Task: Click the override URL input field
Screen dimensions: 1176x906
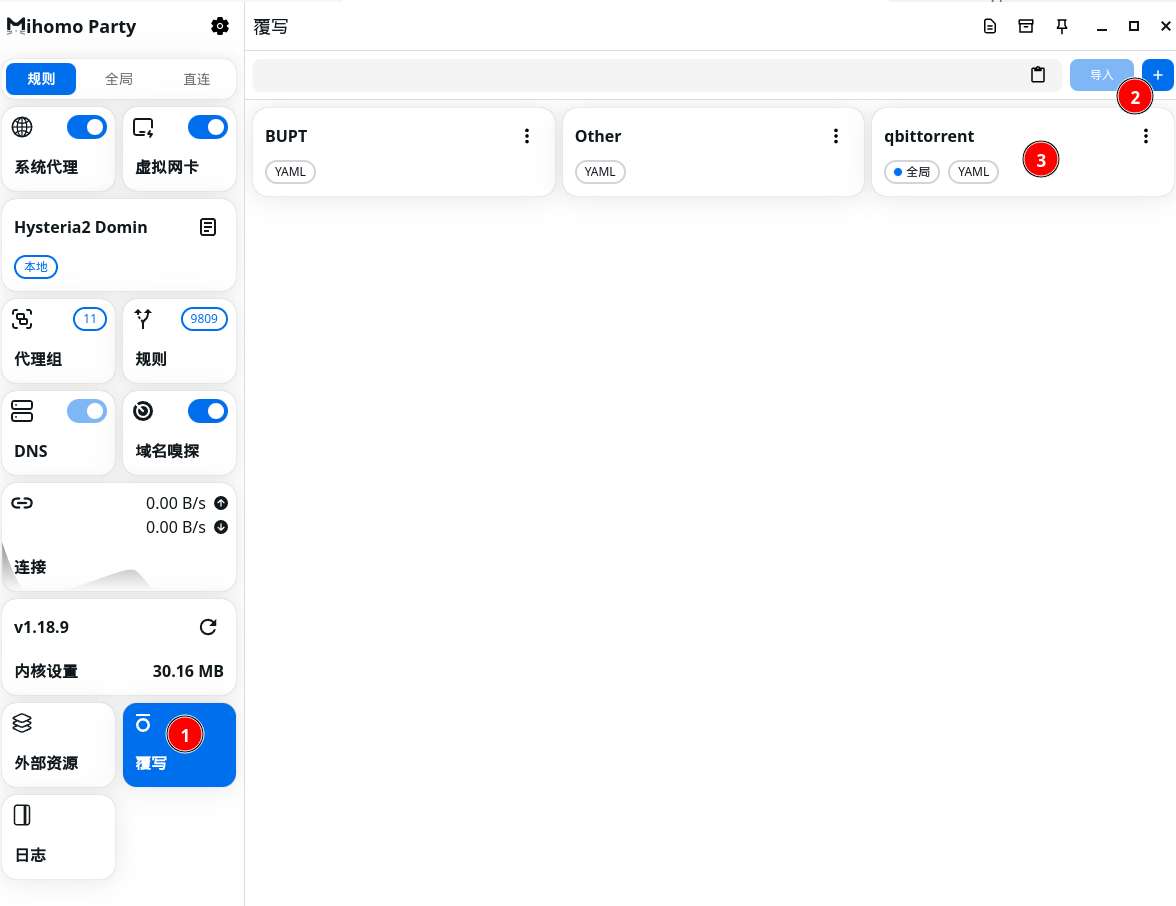Action: coord(640,75)
